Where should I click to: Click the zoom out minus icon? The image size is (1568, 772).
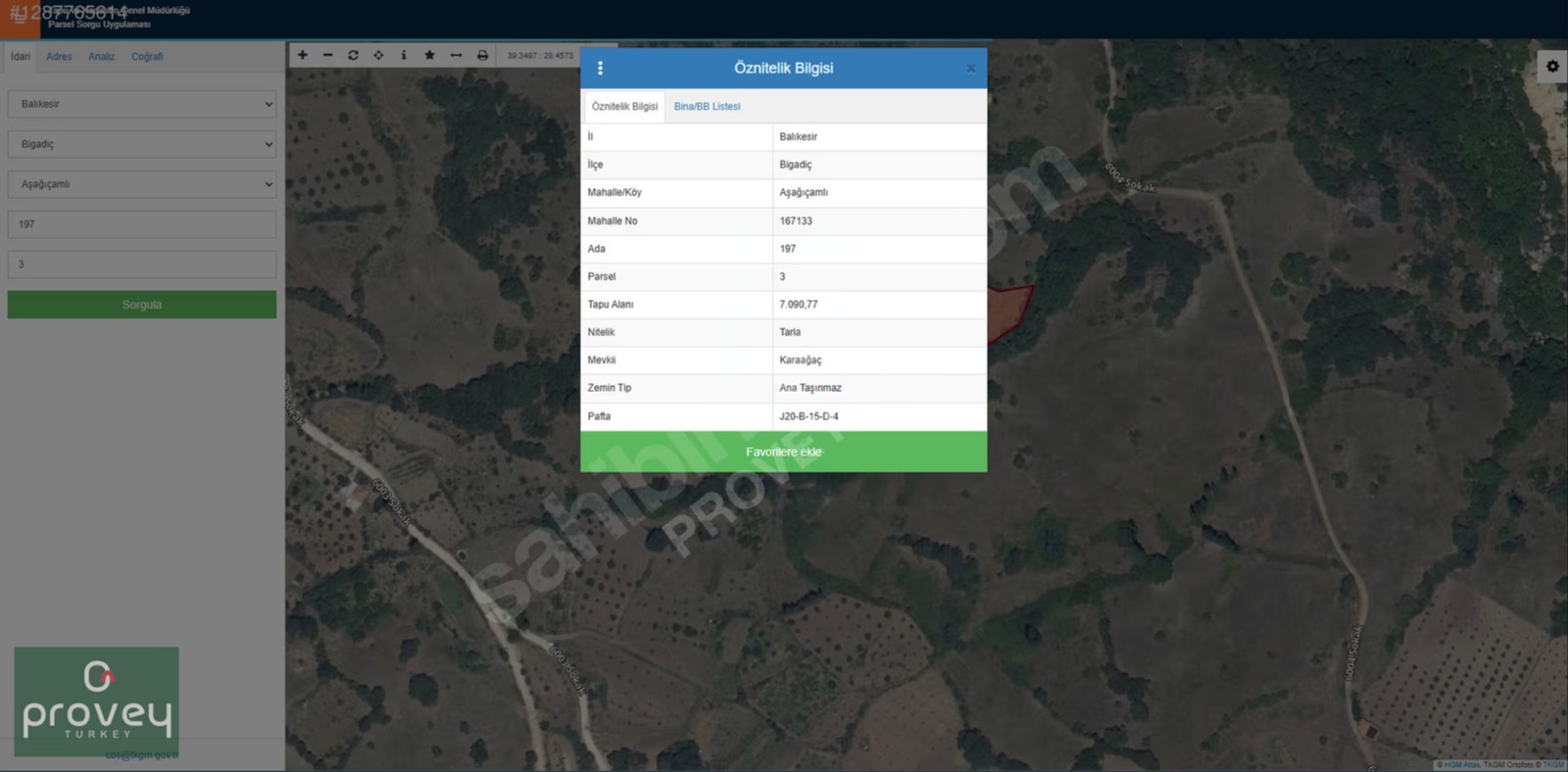click(x=327, y=56)
